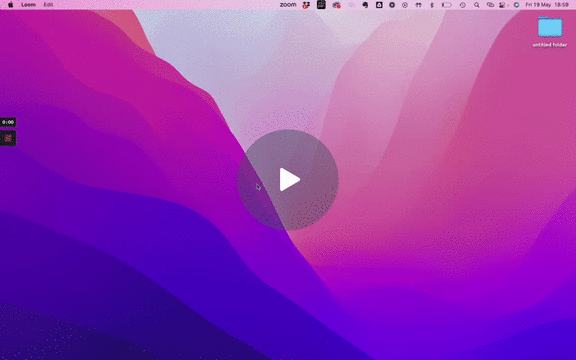Image resolution: width=576 pixels, height=360 pixels.
Task: Click the zoom icon in the menu bar
Action: [288, 5]
